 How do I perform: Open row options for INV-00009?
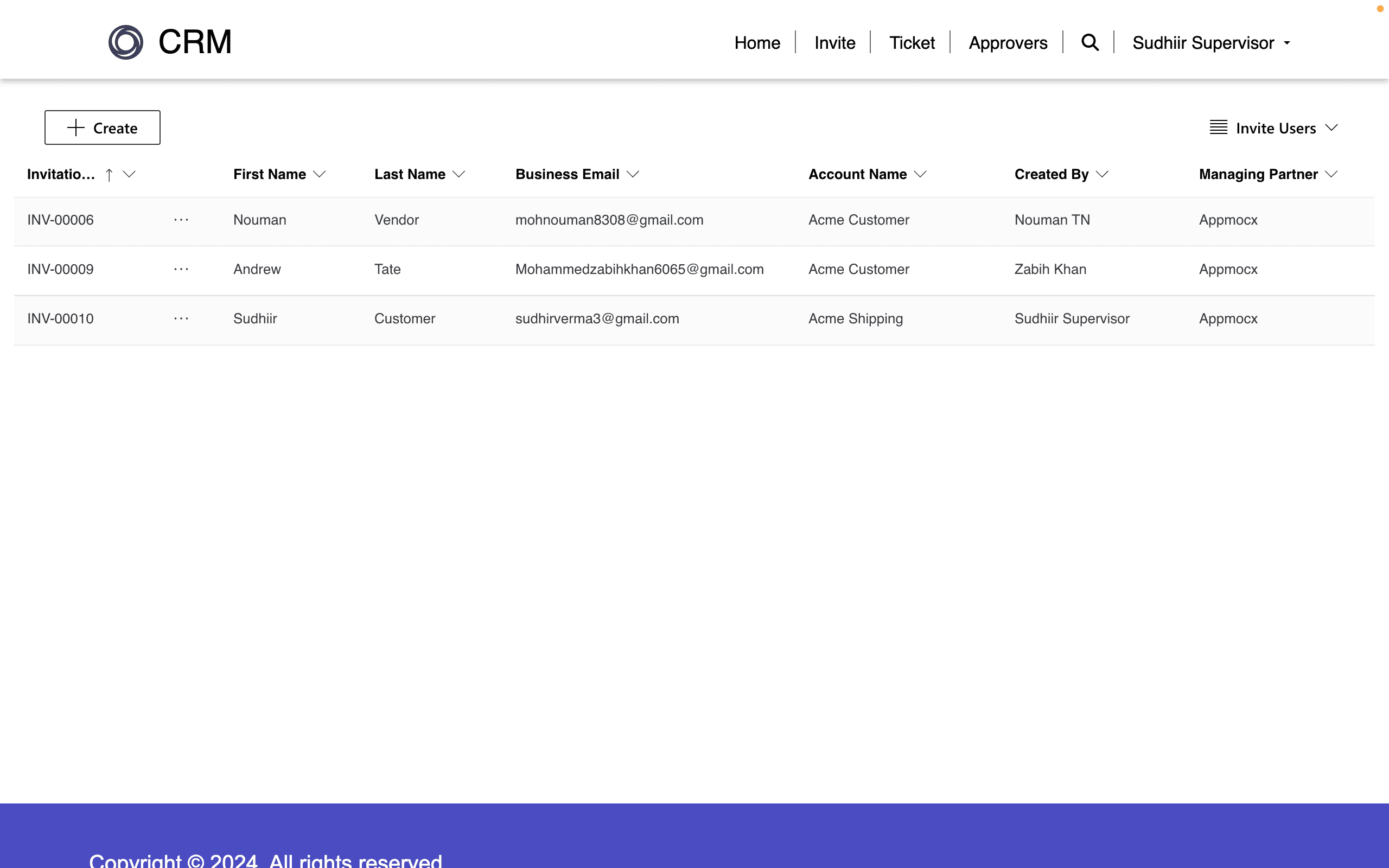pos(181,269)
